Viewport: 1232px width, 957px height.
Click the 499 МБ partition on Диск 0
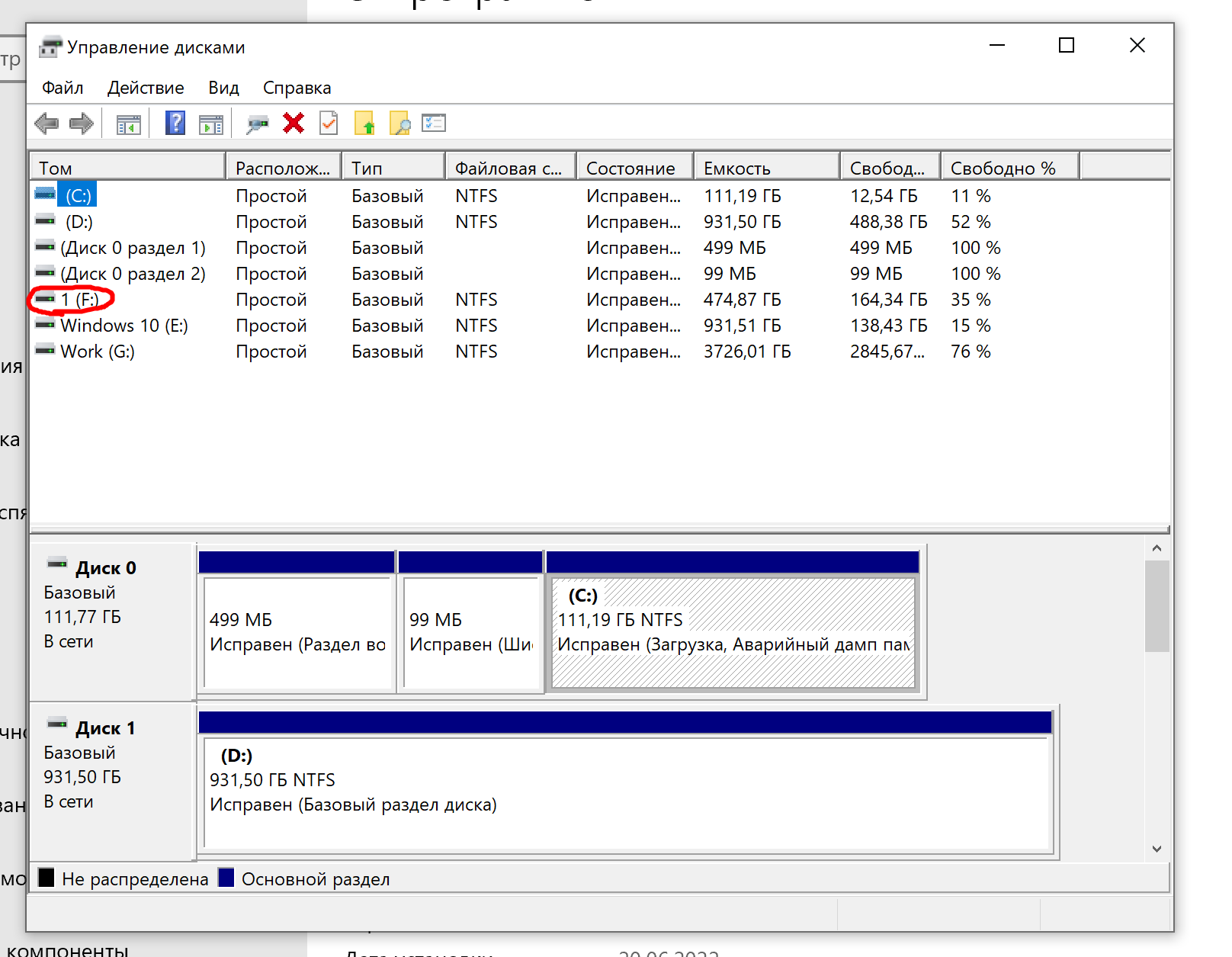297,632
